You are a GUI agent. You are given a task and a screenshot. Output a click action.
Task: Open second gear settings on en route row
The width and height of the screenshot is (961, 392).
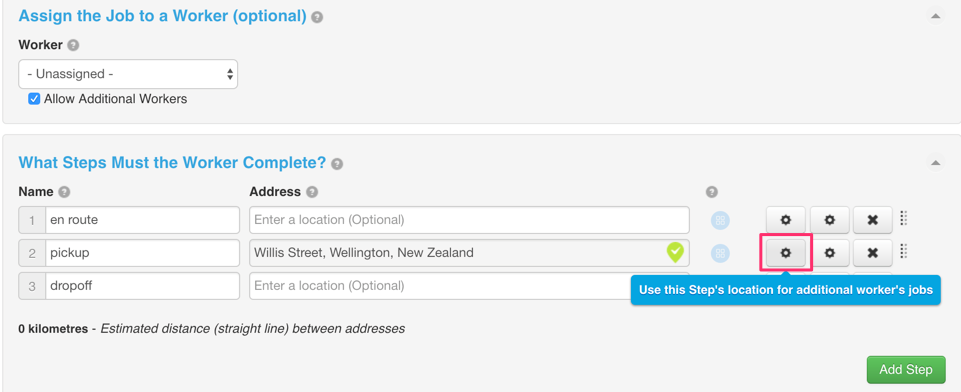tap(830, 219)
